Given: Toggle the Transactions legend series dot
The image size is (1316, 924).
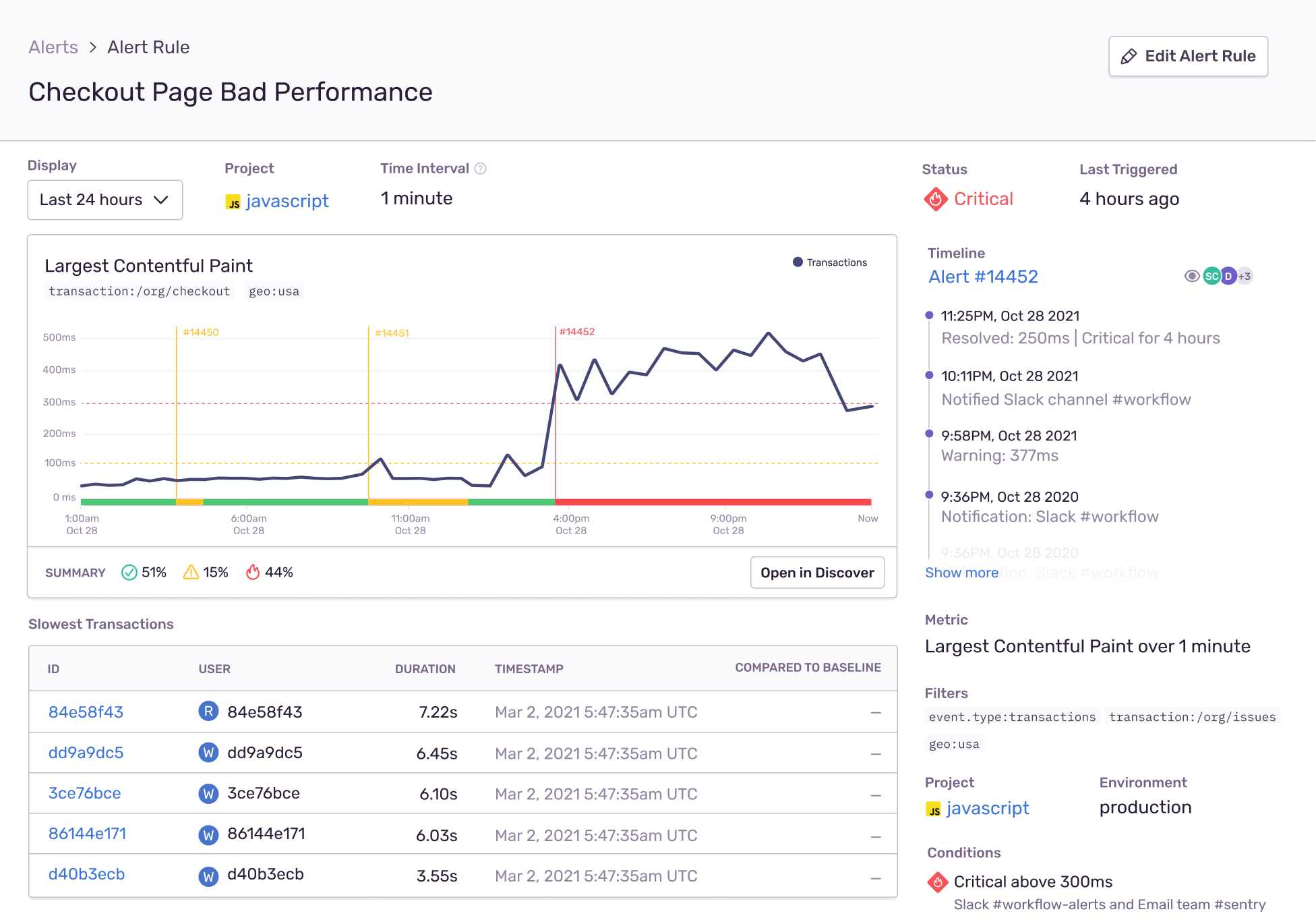Looking at the screenshot, I should click(x=798, y=262).
